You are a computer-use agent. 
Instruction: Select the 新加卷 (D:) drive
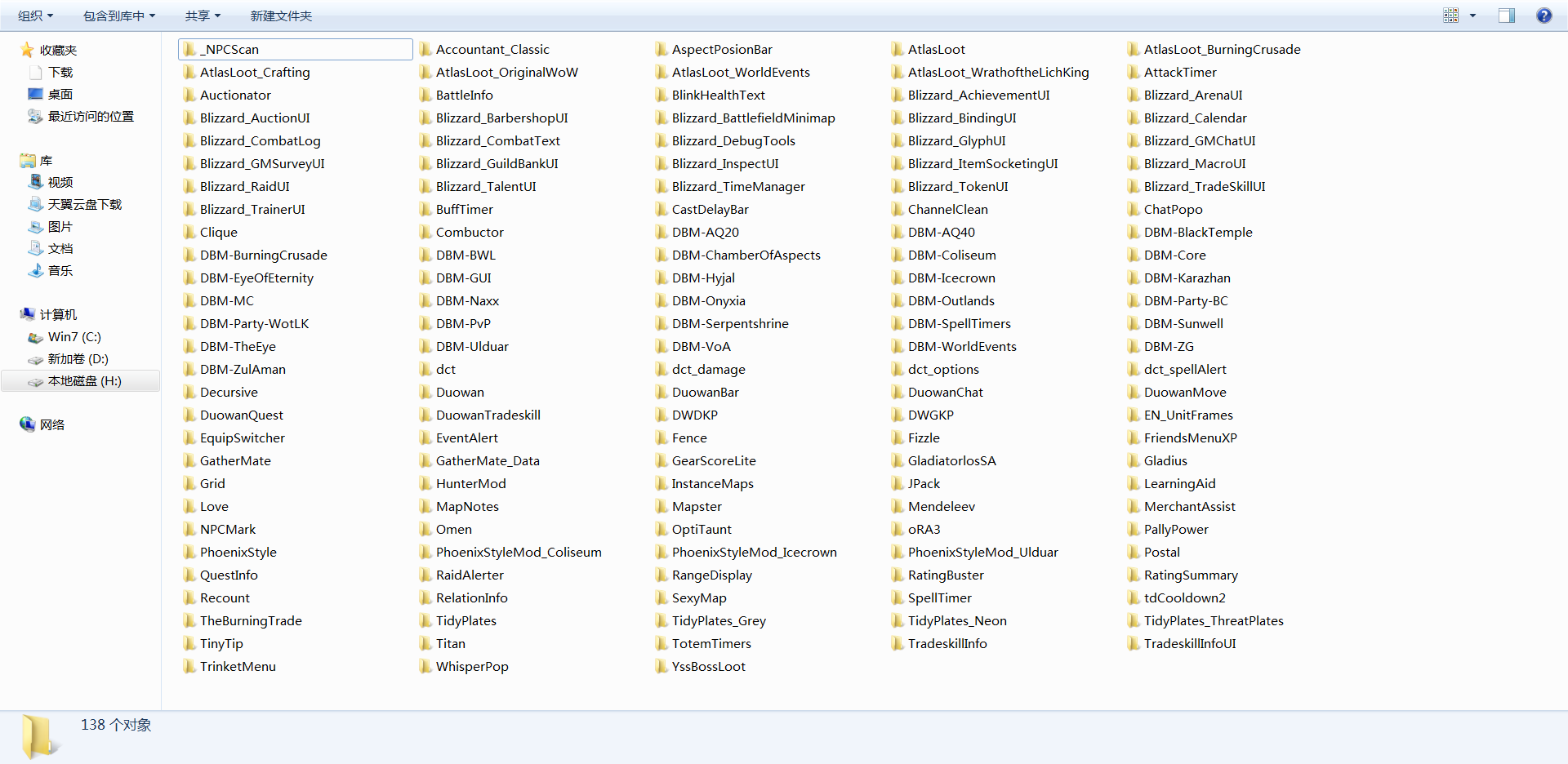78,358
